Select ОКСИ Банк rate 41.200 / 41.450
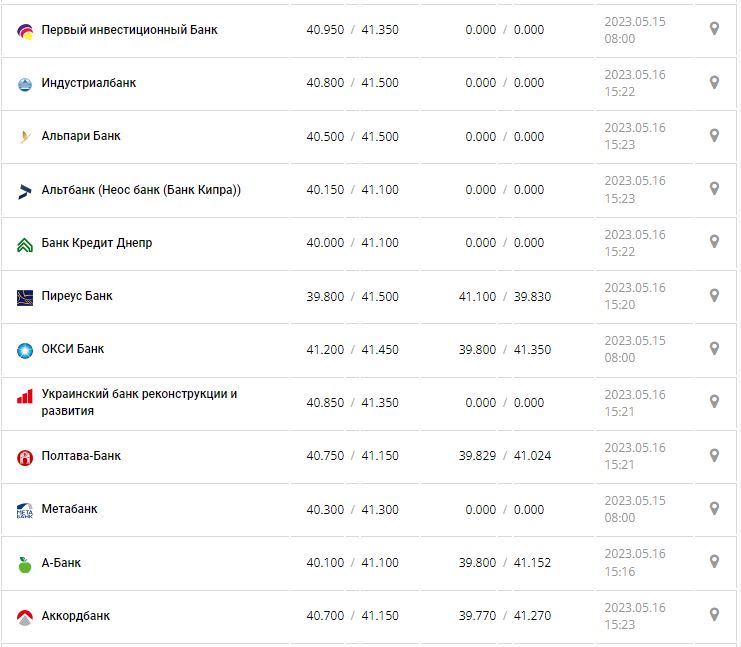Screen dimensions: 741x647 (352, 349)
